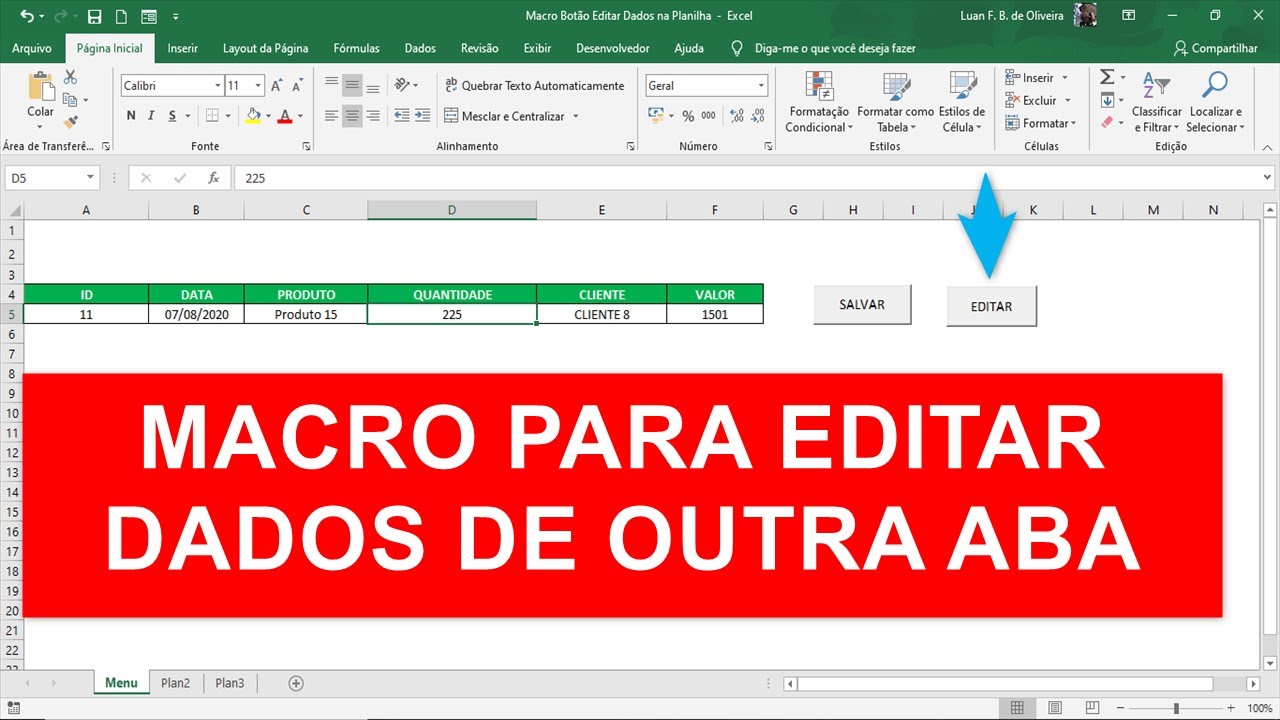
Task: Open Formatação Condicional menu
Action: 819,102
